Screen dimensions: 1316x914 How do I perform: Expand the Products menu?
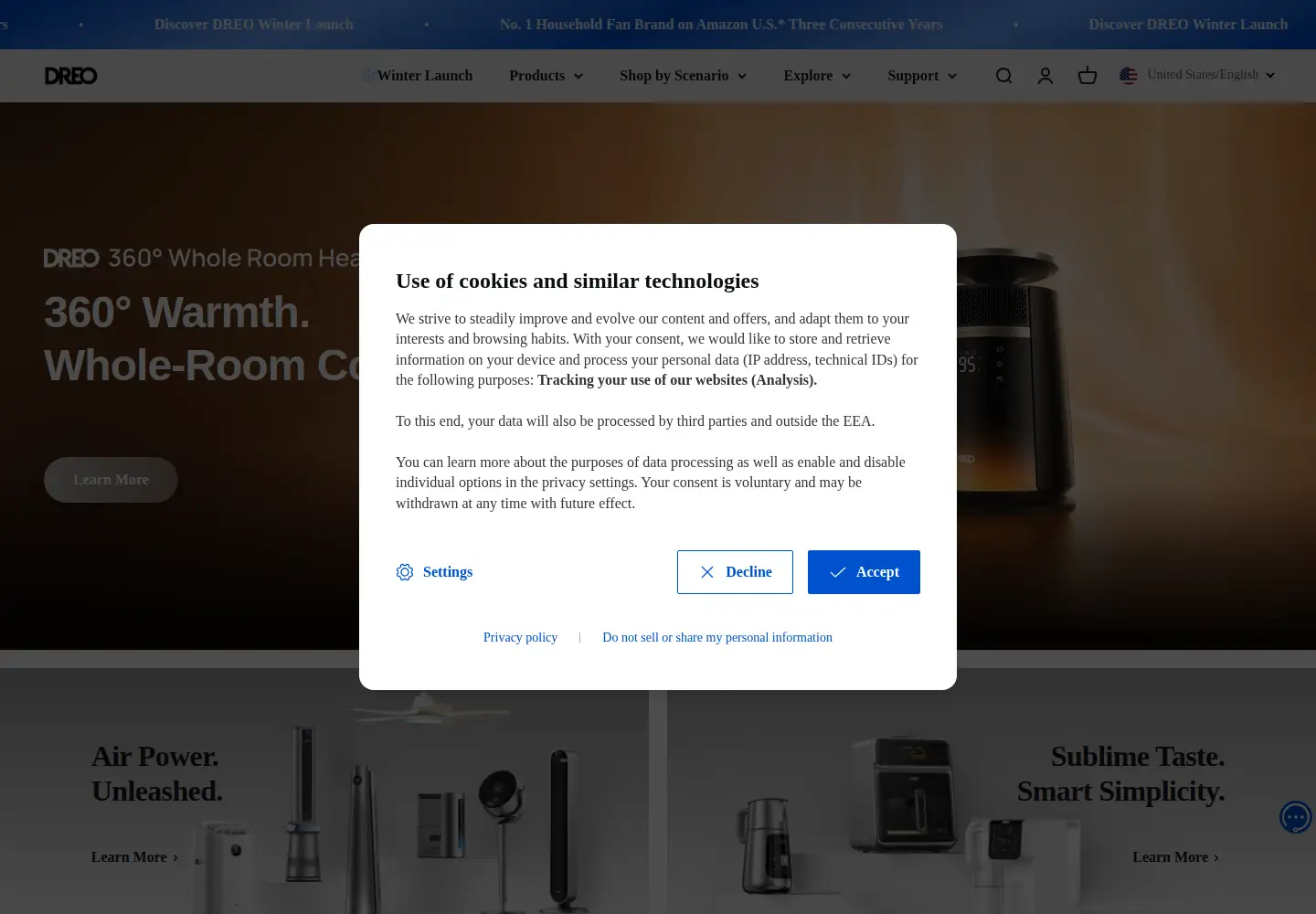pyautogui.click(x=546, y=76)
